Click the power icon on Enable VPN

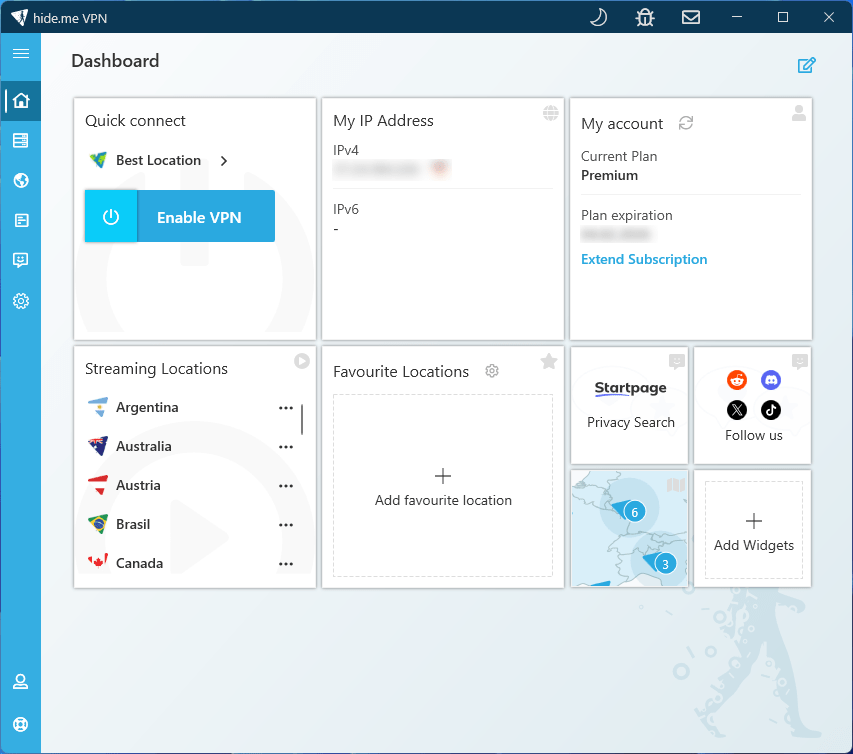click(111, 217)
